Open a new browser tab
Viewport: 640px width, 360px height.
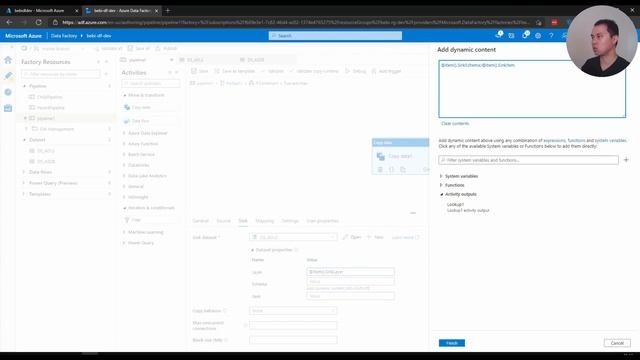click(168, 10)
